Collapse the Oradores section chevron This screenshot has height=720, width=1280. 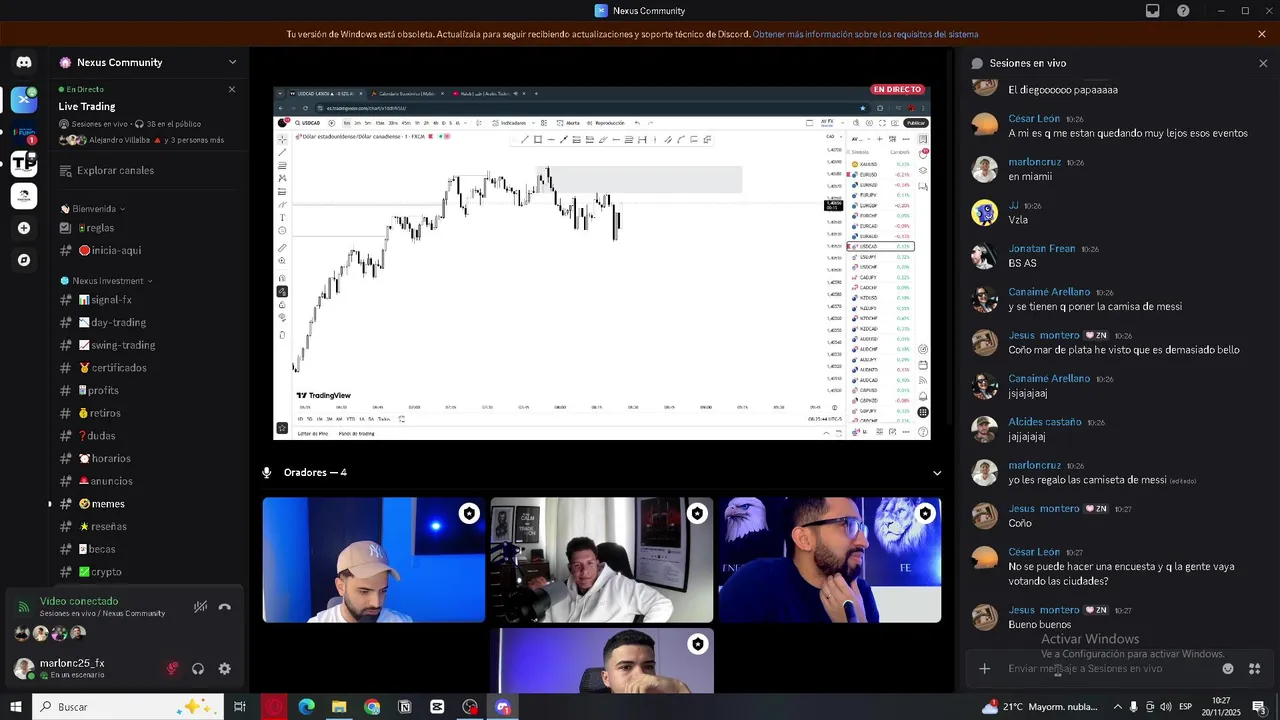(x=937, y=473)
